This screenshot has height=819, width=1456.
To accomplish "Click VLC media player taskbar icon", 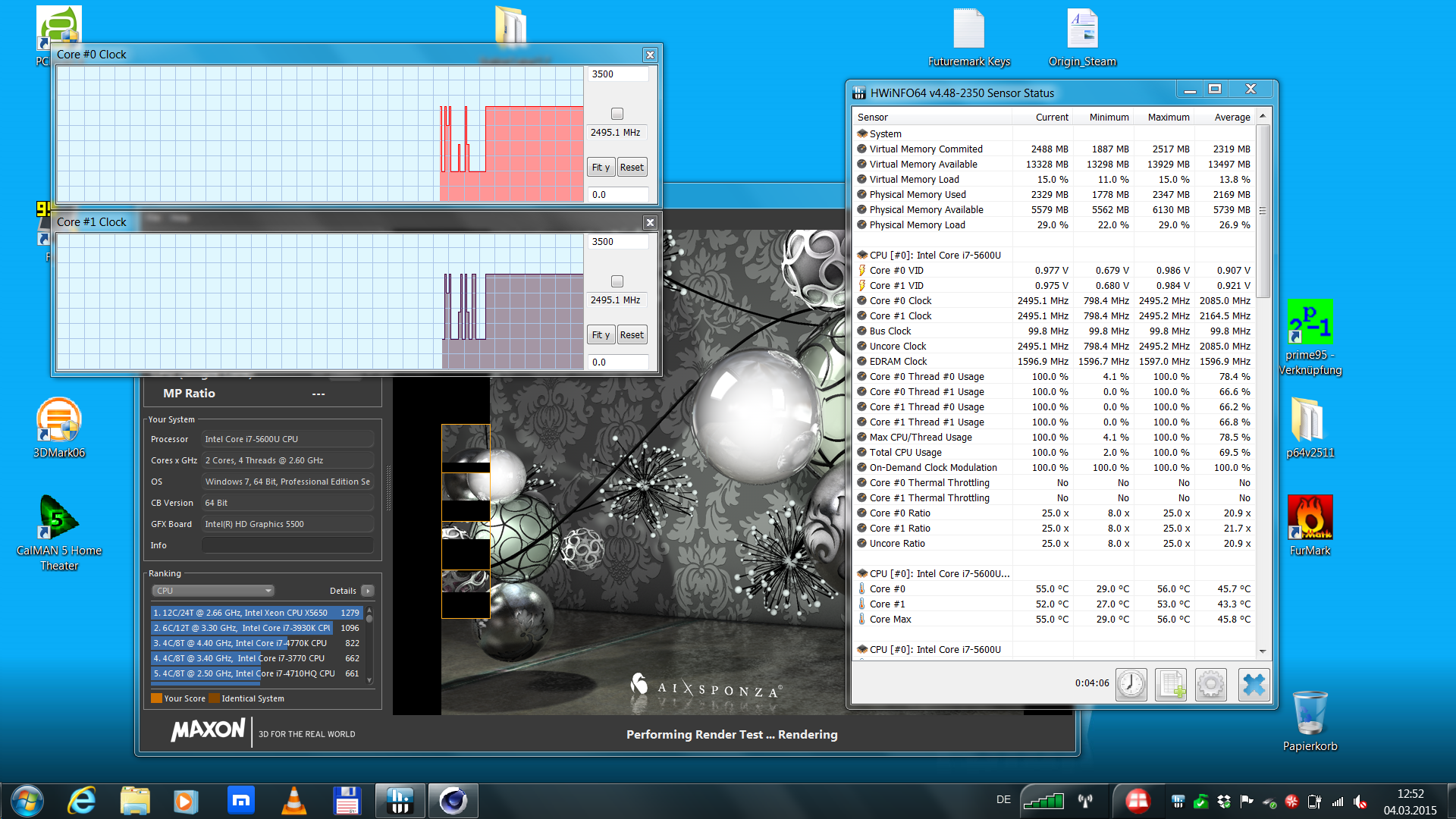I will (x=294, y=801).
